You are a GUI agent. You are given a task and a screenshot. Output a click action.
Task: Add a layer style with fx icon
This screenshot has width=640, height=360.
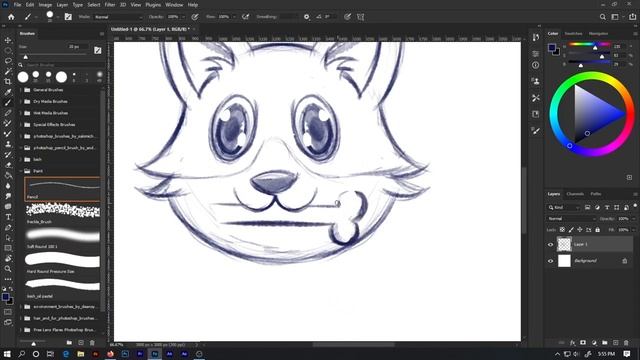click(x=572, y=343)
